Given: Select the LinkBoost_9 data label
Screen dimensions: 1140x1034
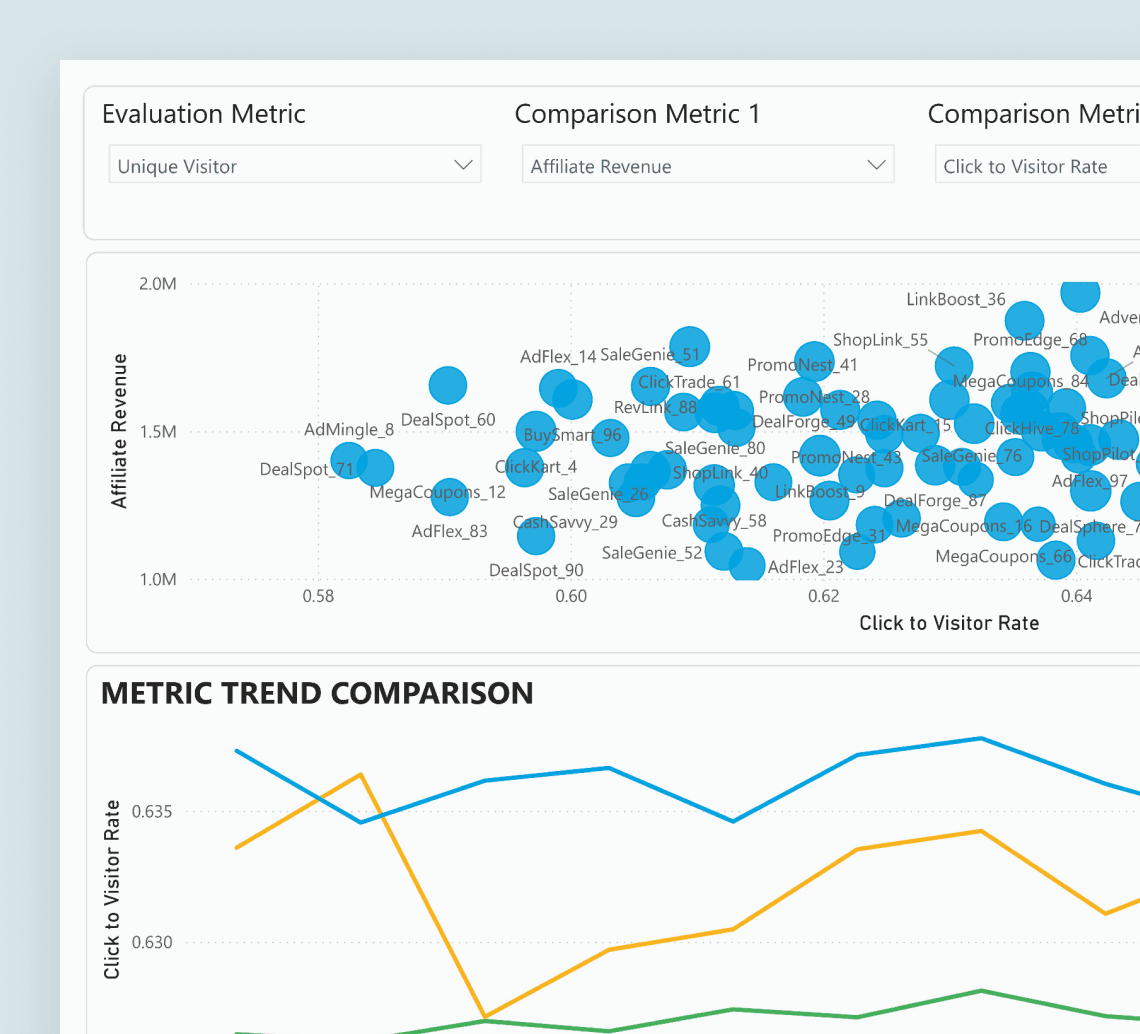Looking at the screenshot, I should tap(819, 492).
